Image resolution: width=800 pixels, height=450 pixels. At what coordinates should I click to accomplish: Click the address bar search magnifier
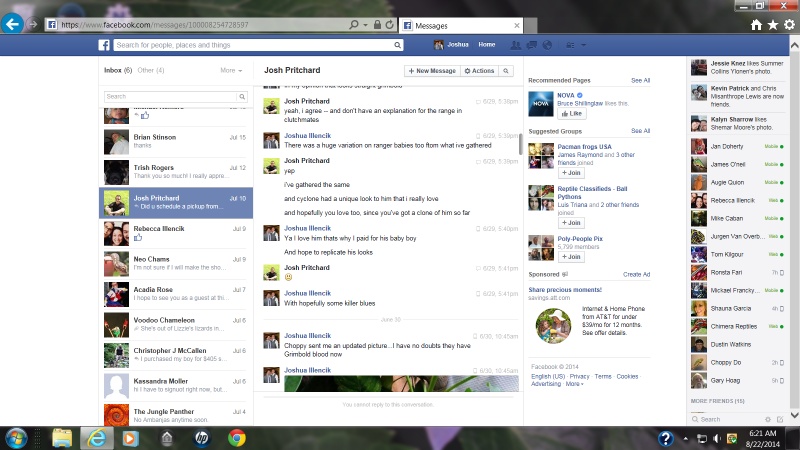pos(354,24)
